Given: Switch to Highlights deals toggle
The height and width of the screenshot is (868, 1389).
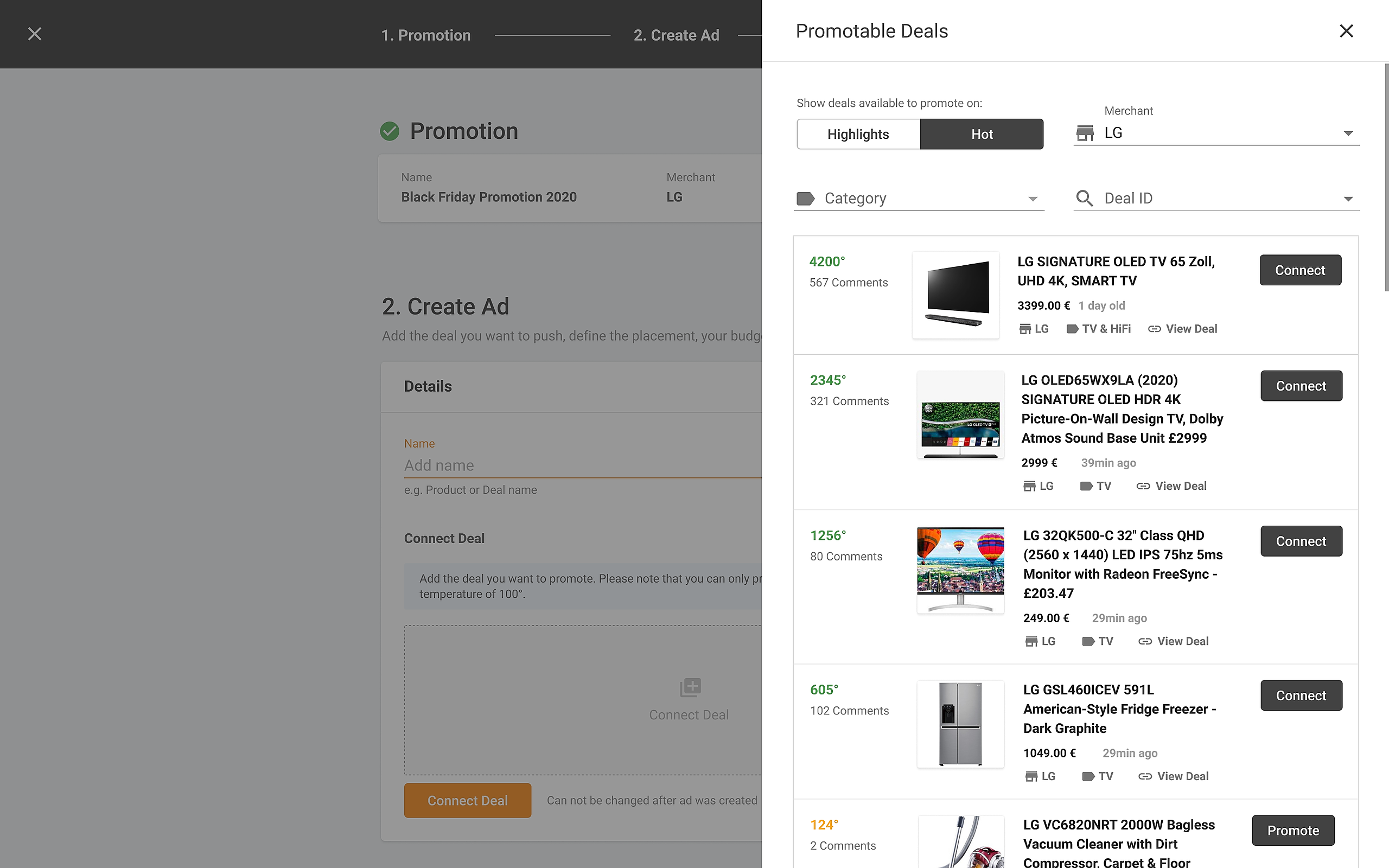Looking at the screenshot, I should 858,135.
